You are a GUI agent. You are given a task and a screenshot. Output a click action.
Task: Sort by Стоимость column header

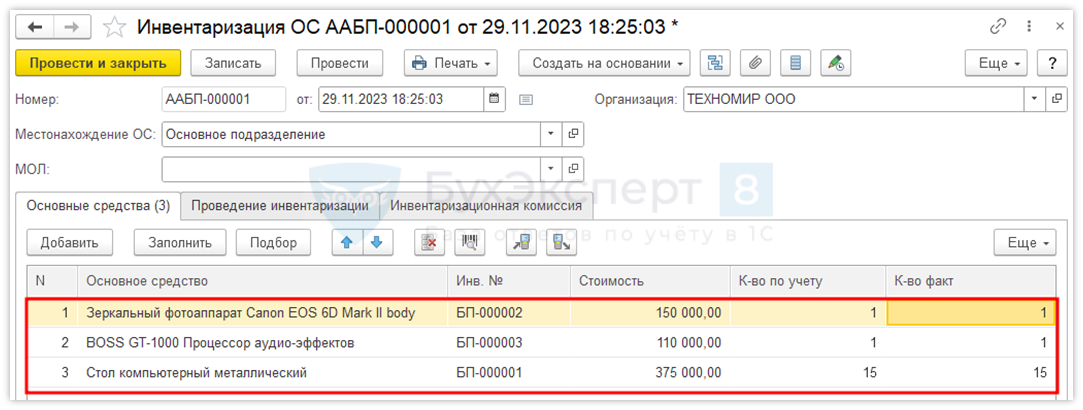(x=650, y=281)
